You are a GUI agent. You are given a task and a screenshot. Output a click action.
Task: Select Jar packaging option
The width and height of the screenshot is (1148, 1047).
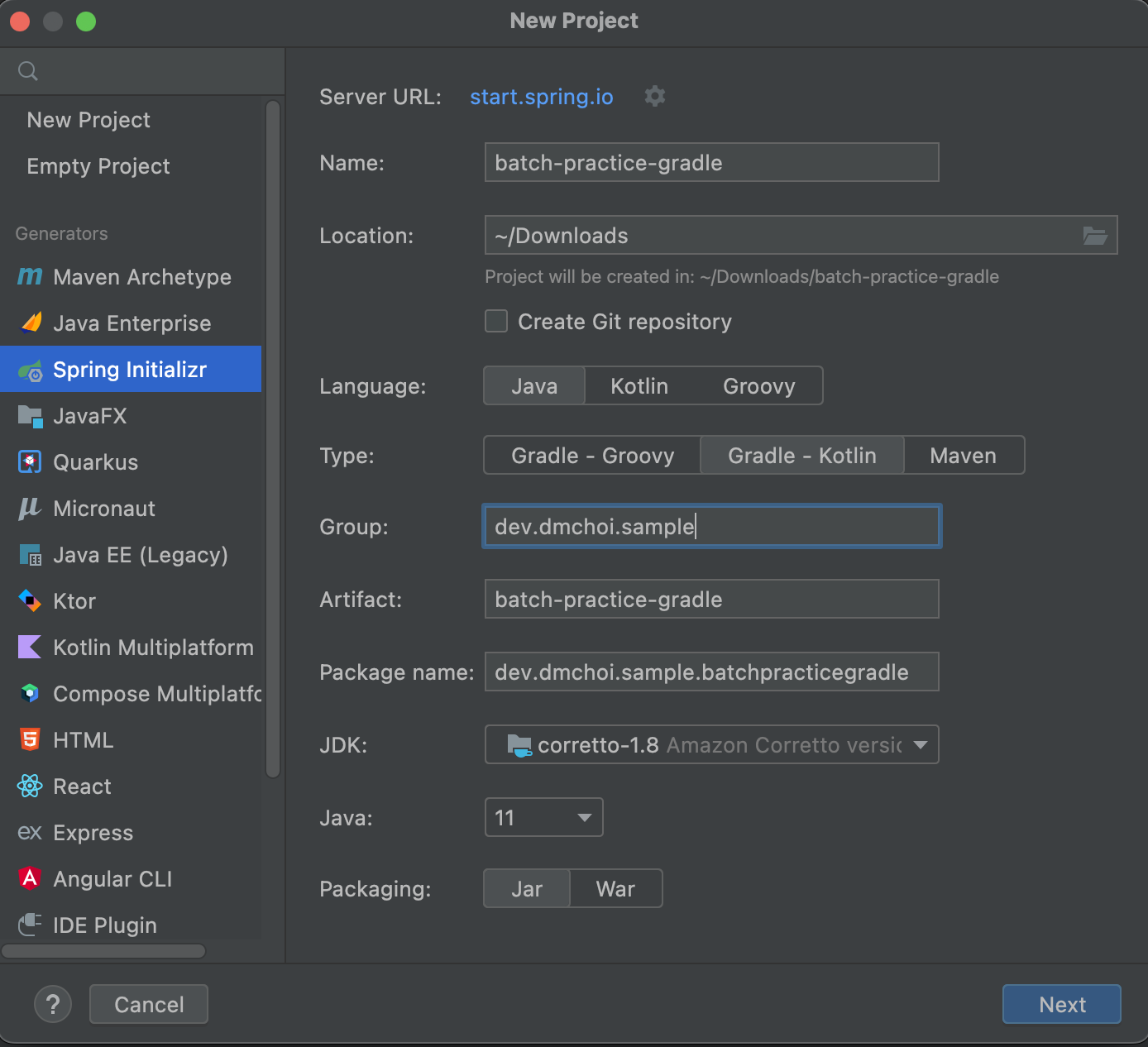point(527,889)
